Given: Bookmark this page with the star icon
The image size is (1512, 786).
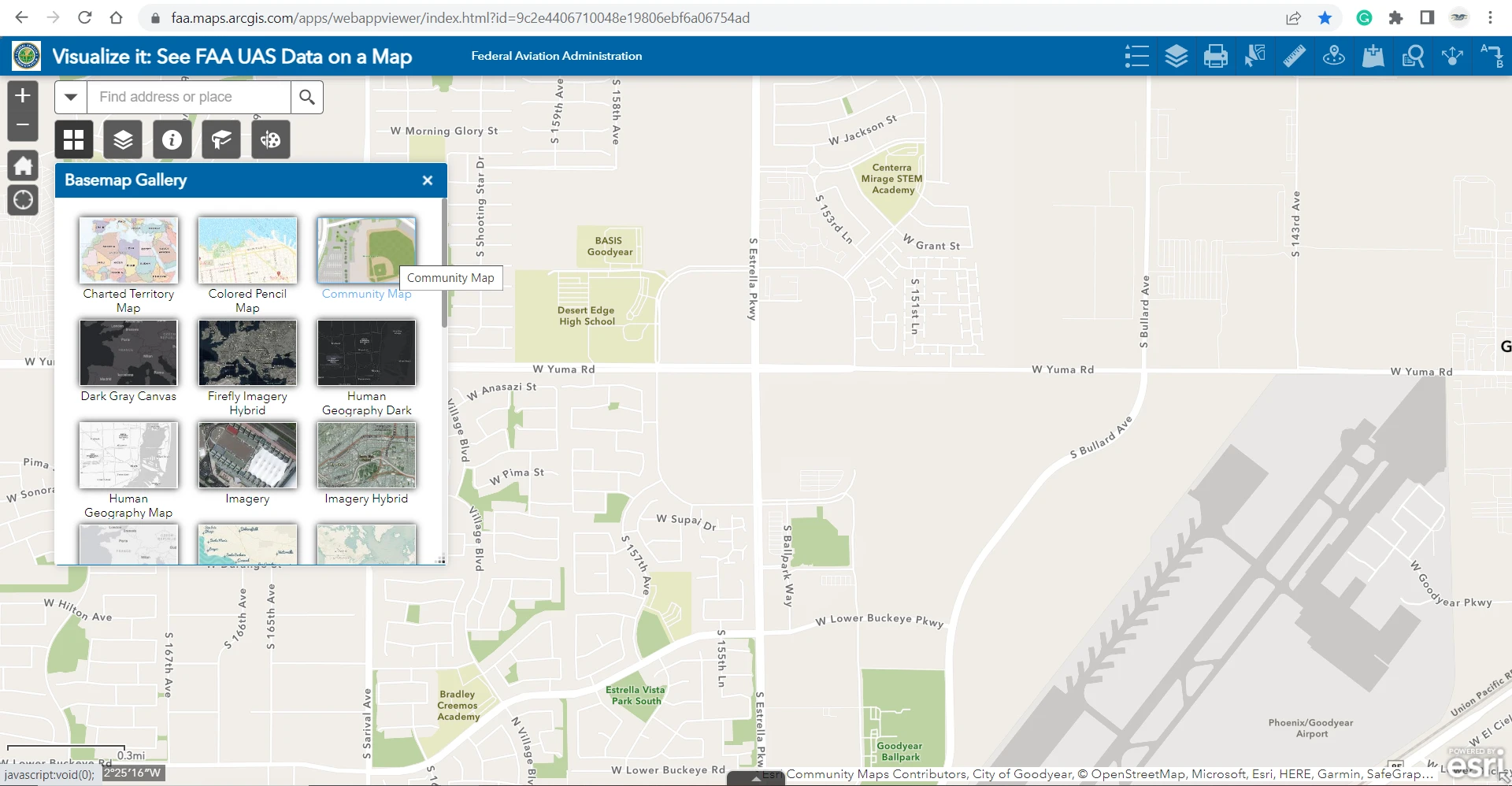Looking at the screenshot, I should pos(1325,17).
